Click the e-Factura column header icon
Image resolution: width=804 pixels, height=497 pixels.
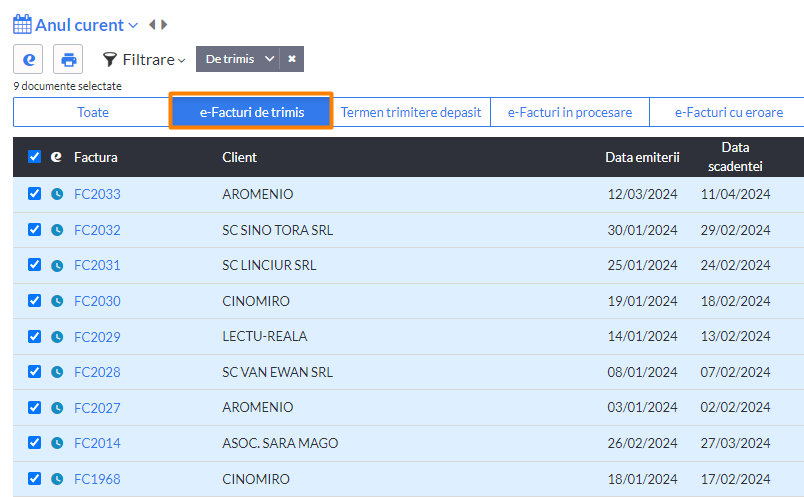(56, 156)
